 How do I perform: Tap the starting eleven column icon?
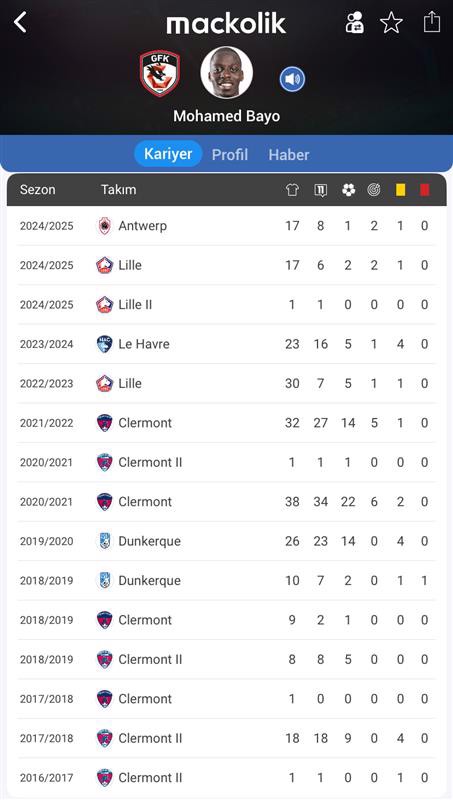click(320, 190)
